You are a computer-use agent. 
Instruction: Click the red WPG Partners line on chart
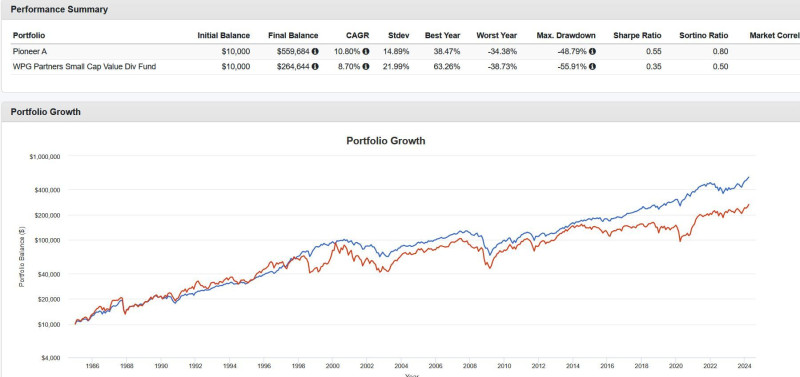(638, 228)
